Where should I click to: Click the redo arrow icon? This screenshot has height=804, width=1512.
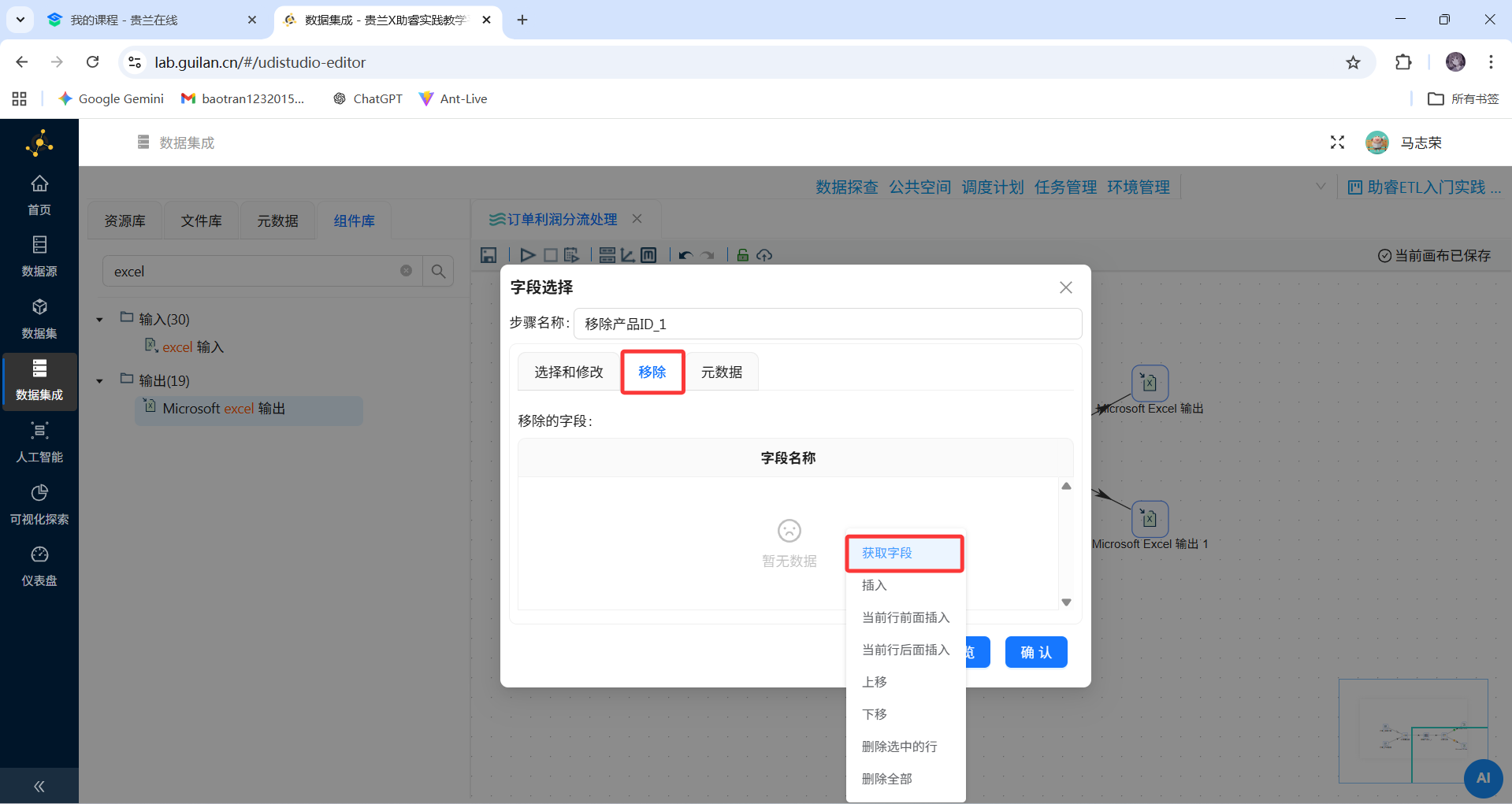click(x=708, y=255)
